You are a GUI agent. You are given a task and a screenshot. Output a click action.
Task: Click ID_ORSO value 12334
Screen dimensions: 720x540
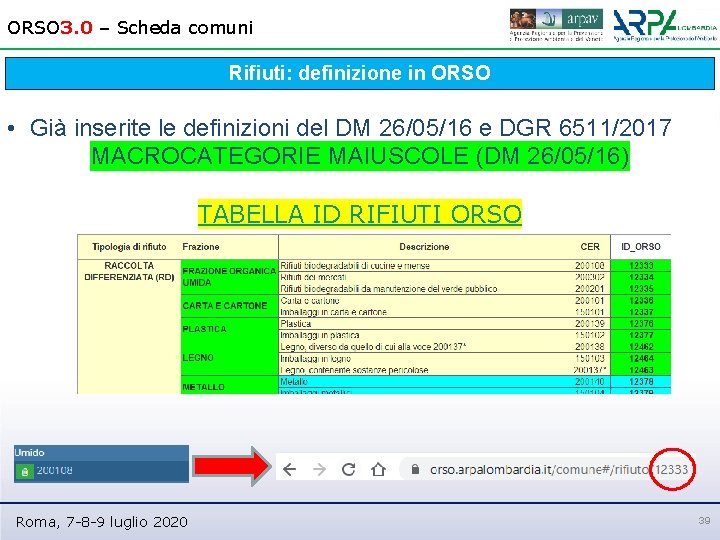[641, 277]
